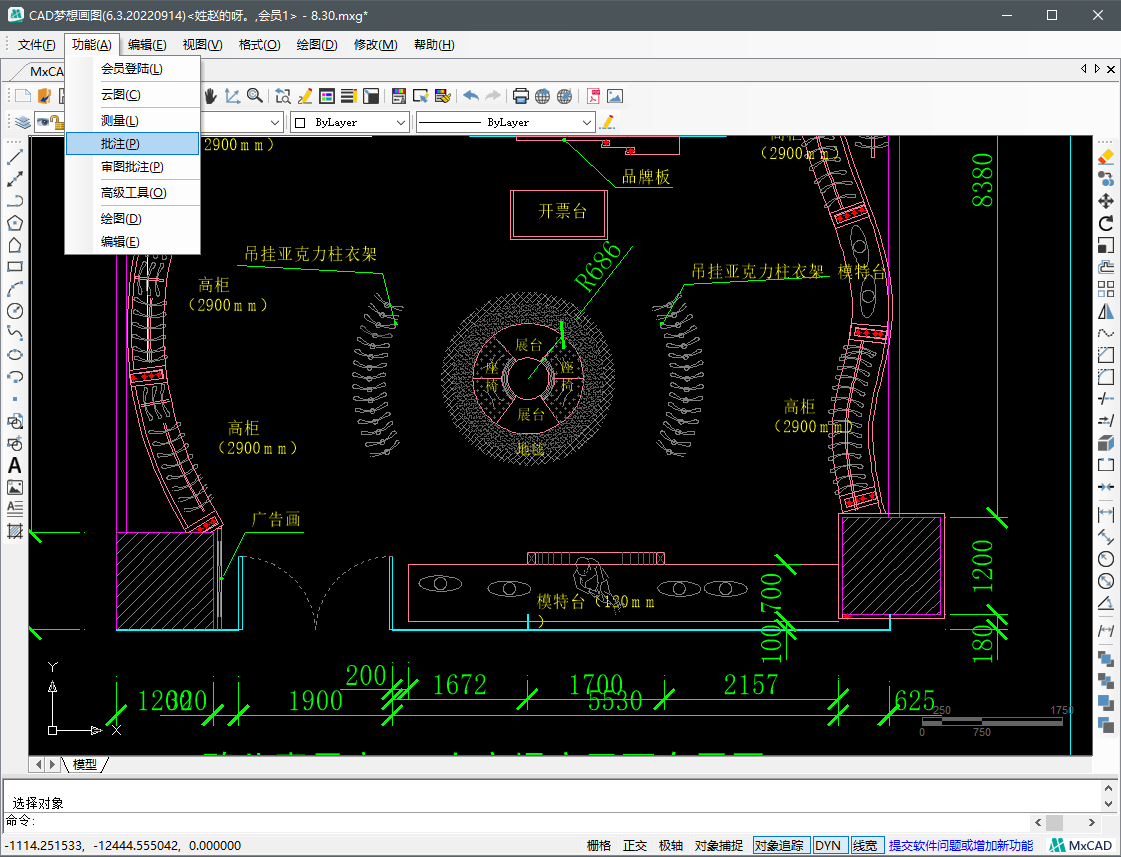The height and width of the screenshot is (857, 1121).
Task: Click the Zoom magnifier tool
Action: 254,96
